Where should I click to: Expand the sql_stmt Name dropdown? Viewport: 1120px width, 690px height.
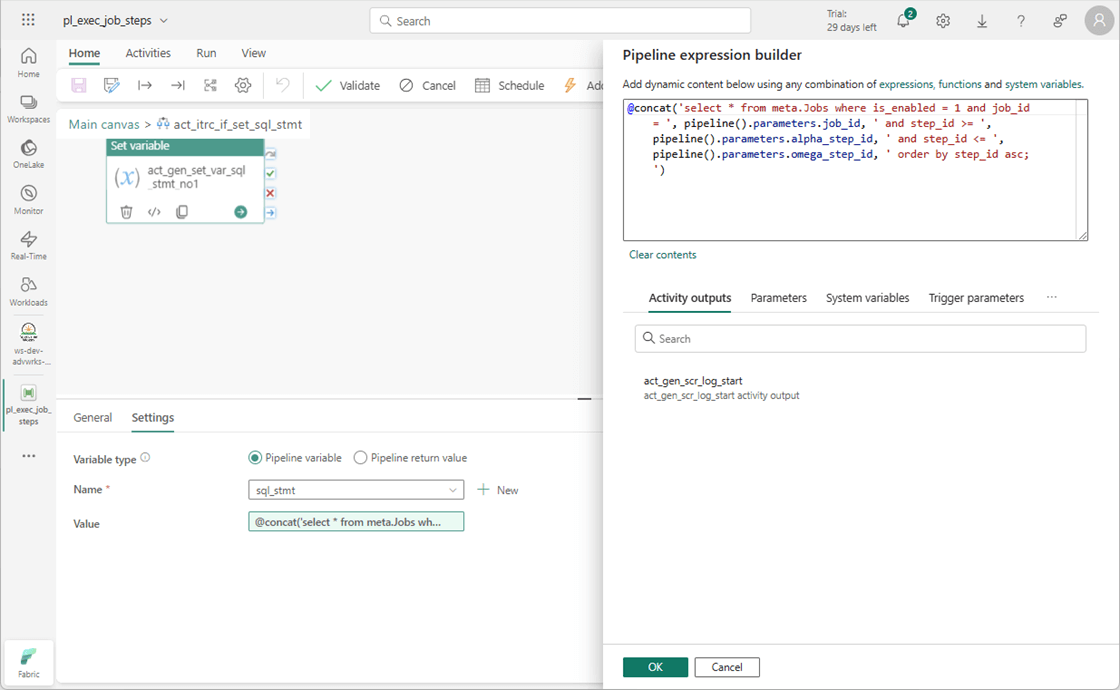pyautogui.click(x=452, y=490)
